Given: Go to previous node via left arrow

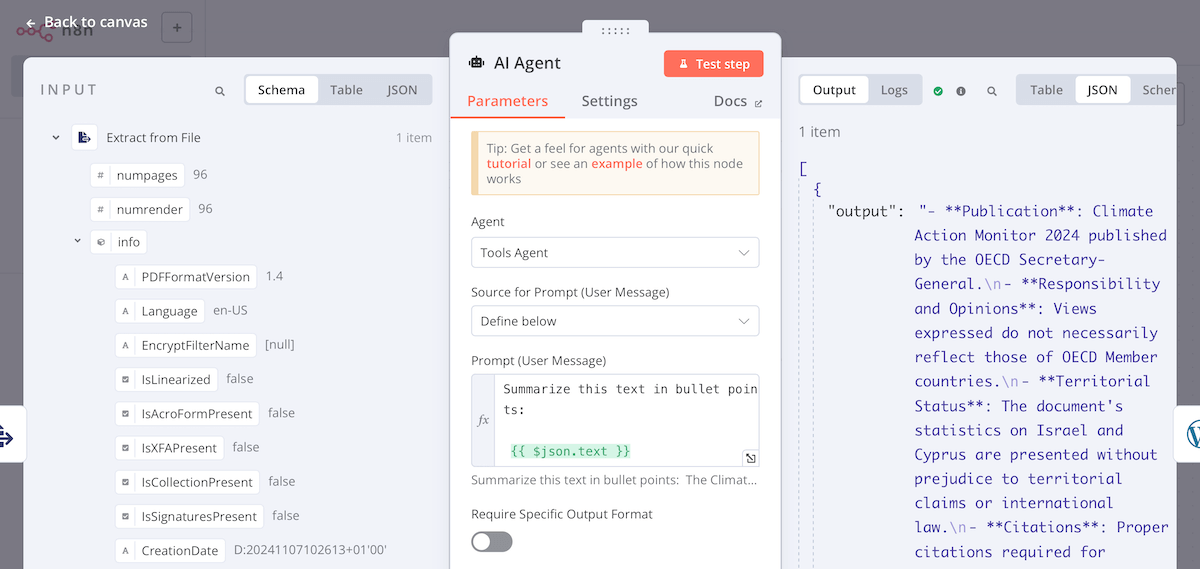Looking at the screenshot, I should (x=8, y=436).
